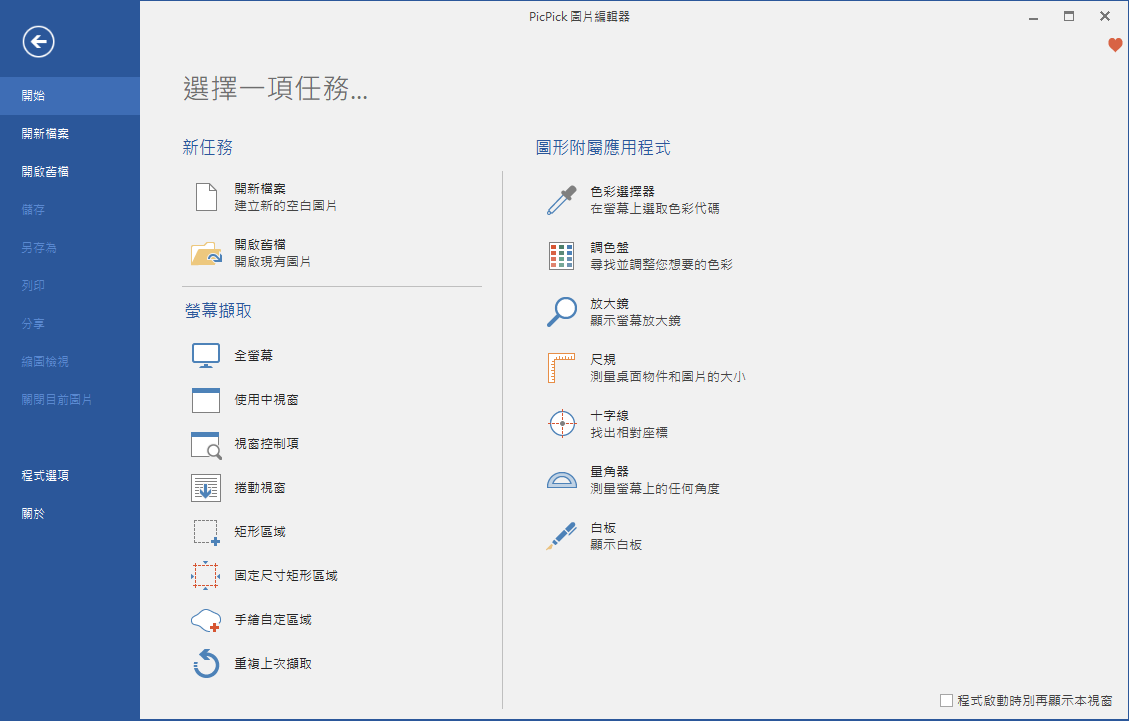Open the 量角器 protractor tool
1129x721 pixels.
[x=561, y=479]
